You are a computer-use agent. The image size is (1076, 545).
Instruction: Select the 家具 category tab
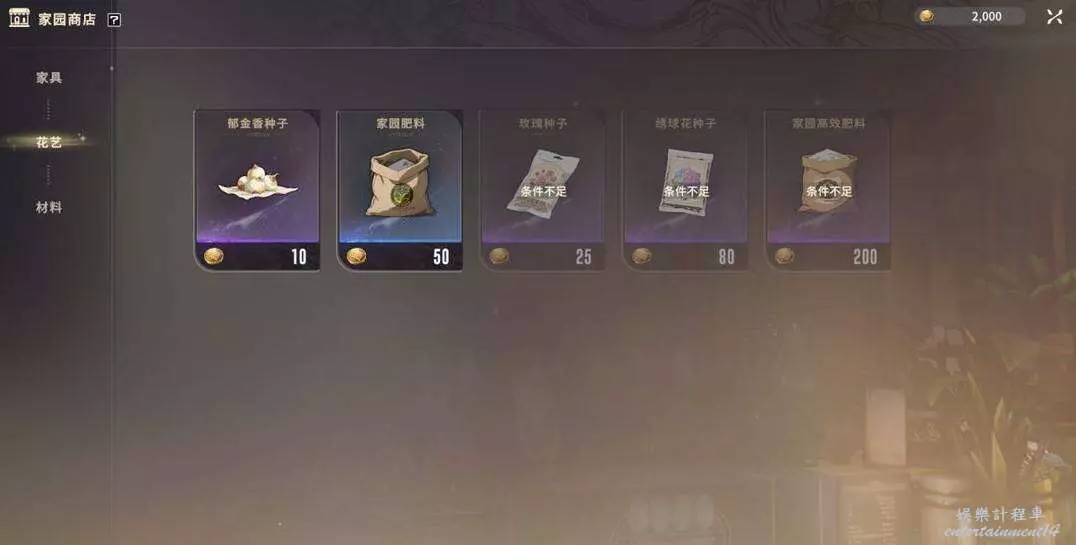49,78
